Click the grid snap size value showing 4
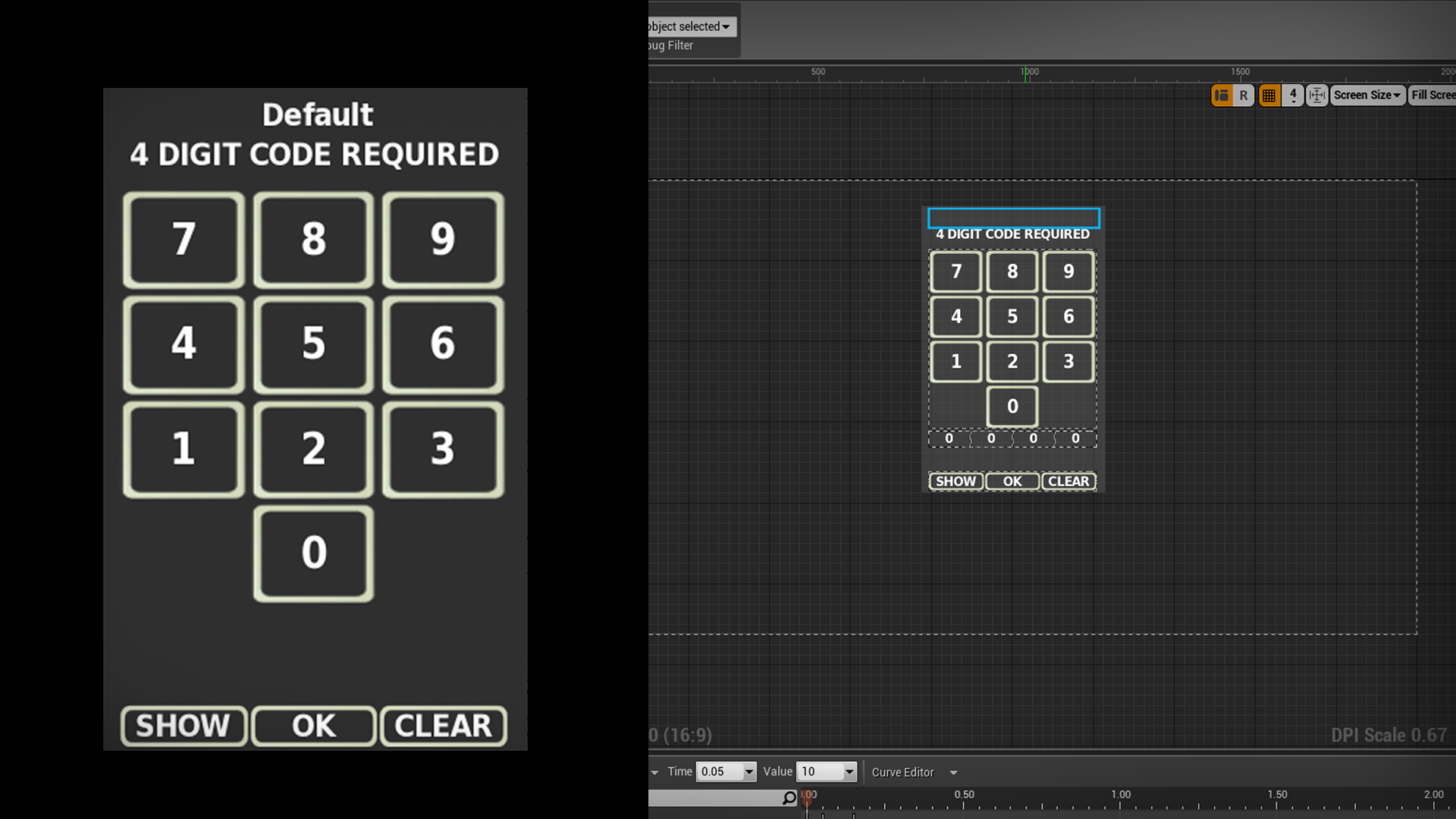The image size is (1456, 819). point(1292,93)
